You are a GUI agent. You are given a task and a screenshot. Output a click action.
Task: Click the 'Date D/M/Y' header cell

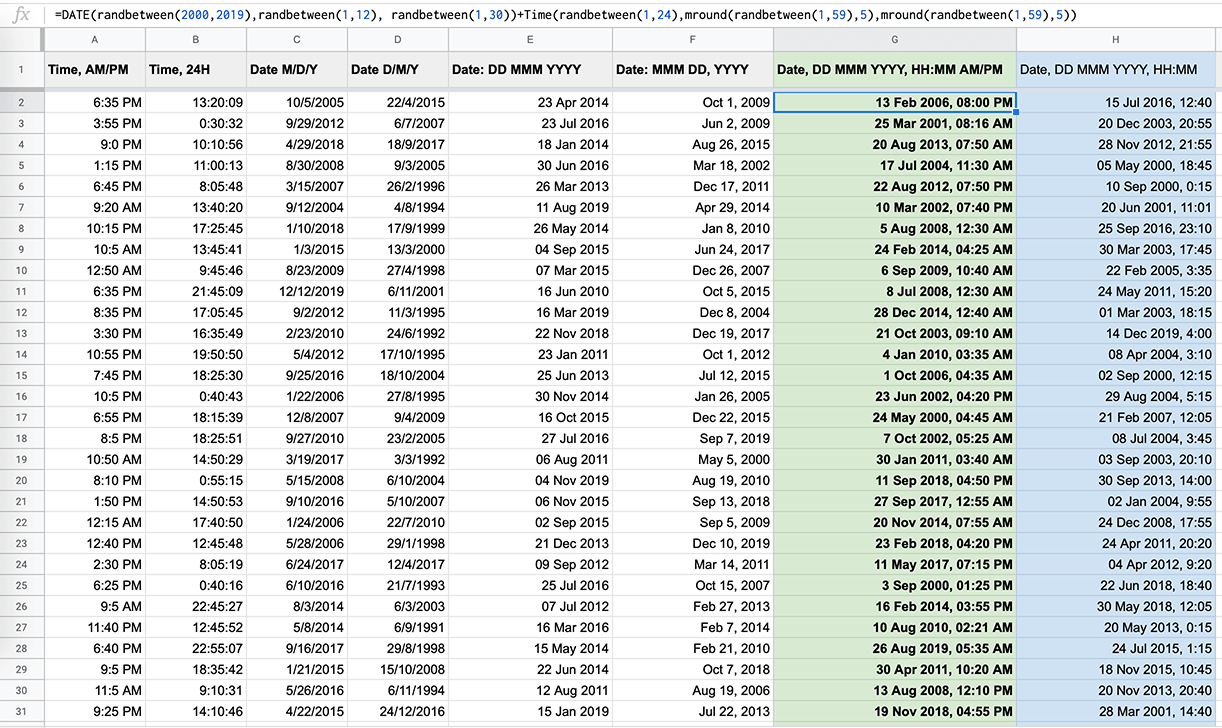point(398,70)
